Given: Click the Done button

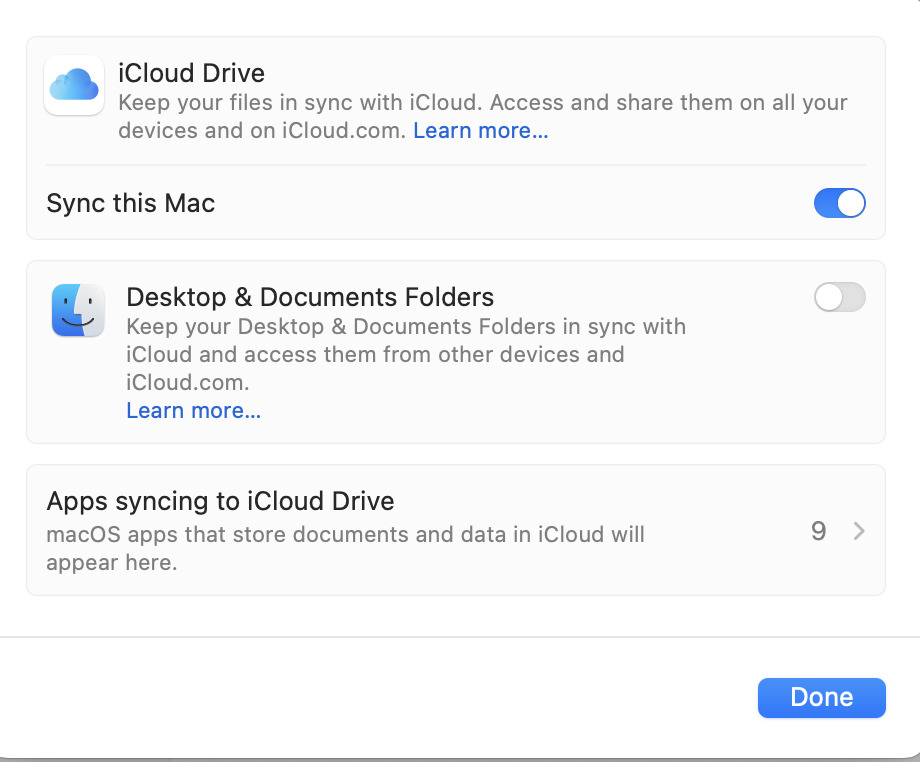Looking at the screenshot, I should [821, 697].
